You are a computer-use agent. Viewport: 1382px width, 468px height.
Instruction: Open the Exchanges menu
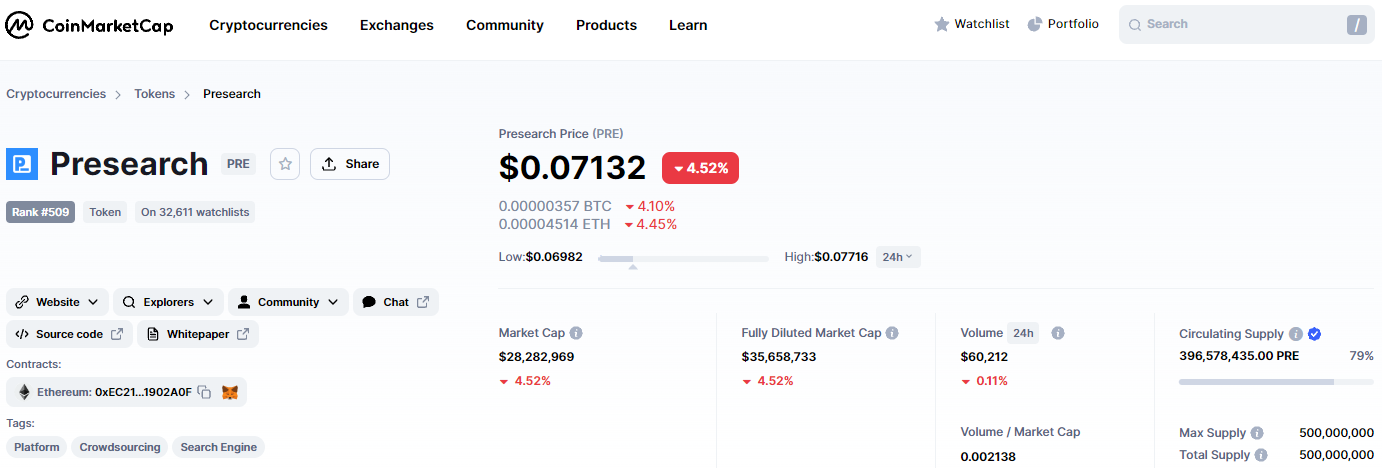pyautogui.click(x=397, y=25)
